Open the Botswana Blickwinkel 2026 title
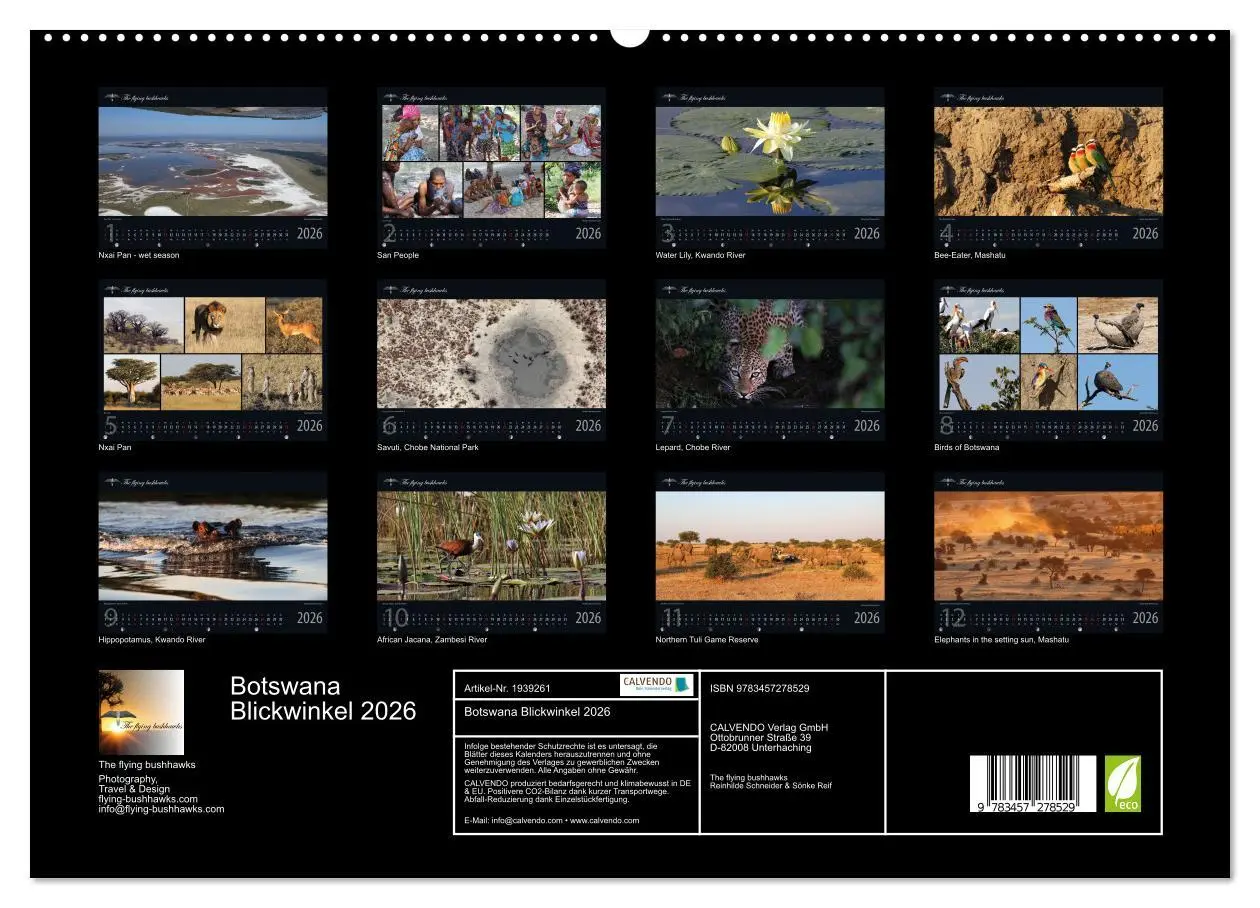 322,698
